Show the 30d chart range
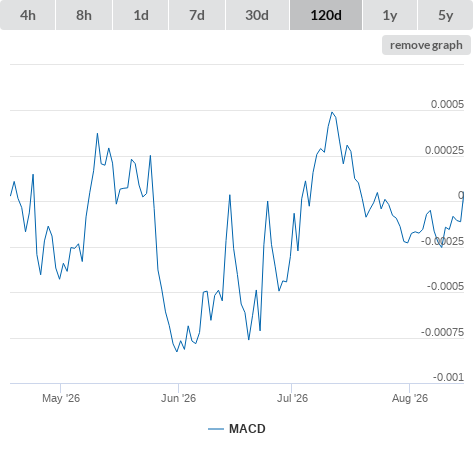This screenshot has height=455, width=474. coord(257,15)
